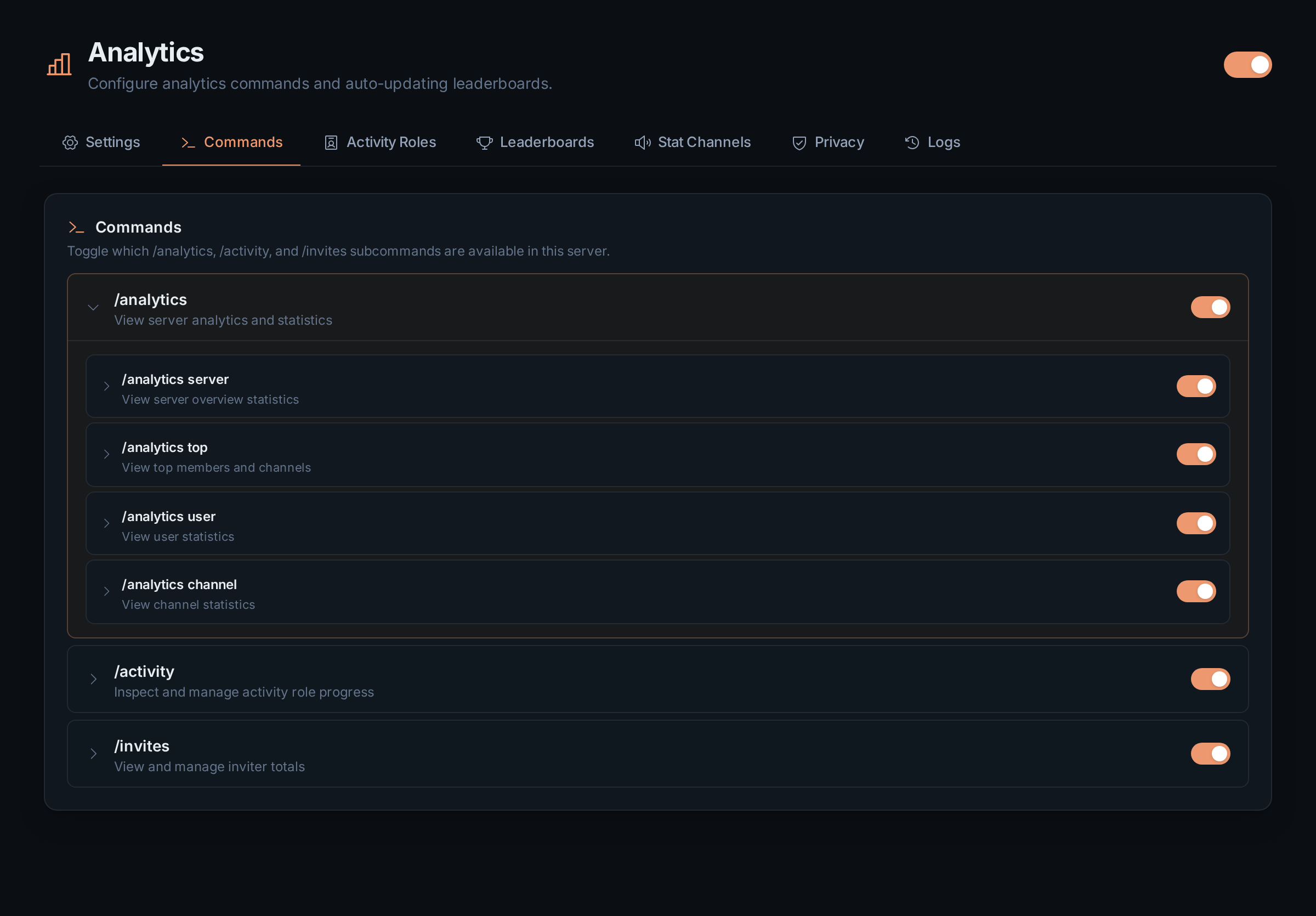Viewport: 1316px width, 916px height.
Task: Open the Settings tab
Action: [101, 143]
